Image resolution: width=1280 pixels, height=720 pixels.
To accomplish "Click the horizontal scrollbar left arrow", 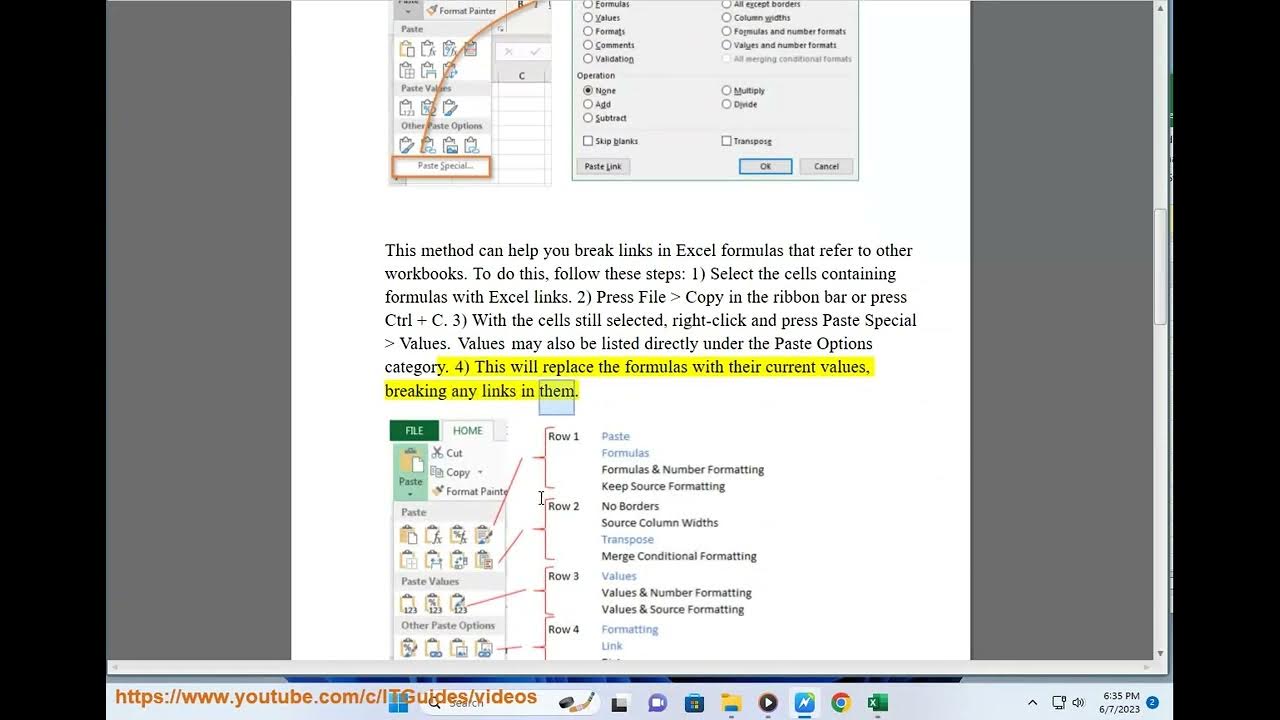I will pyautogui.click(x=113, y=667).
